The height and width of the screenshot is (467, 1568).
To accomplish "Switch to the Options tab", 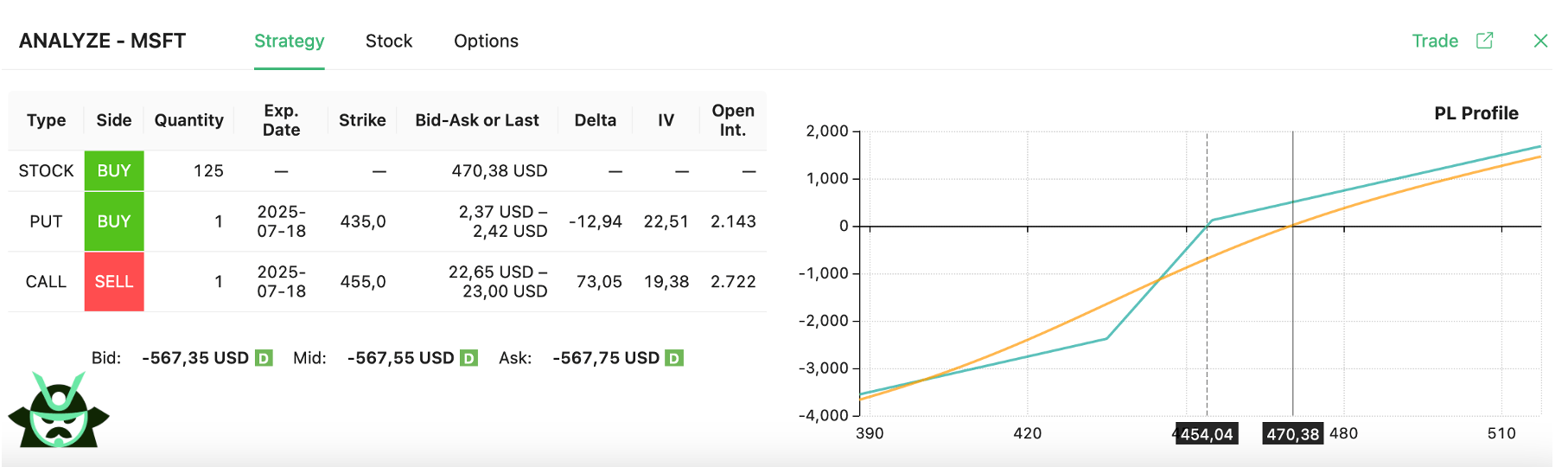I will click(486, 41).
